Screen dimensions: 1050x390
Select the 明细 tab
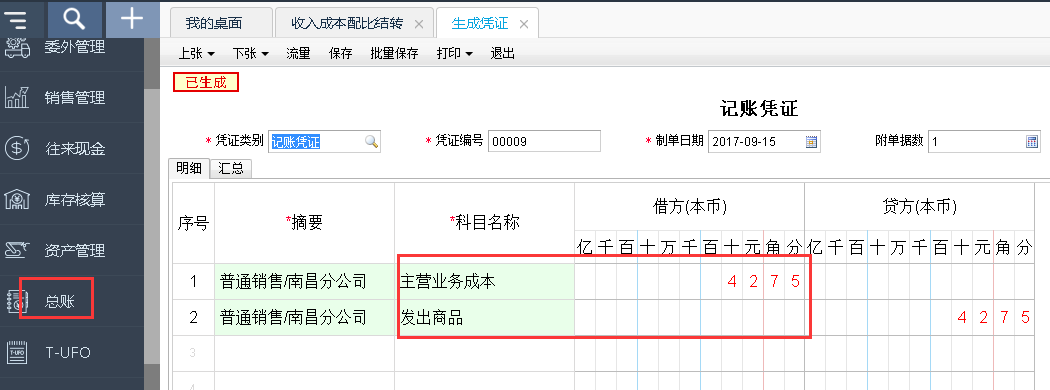point(189,168)
